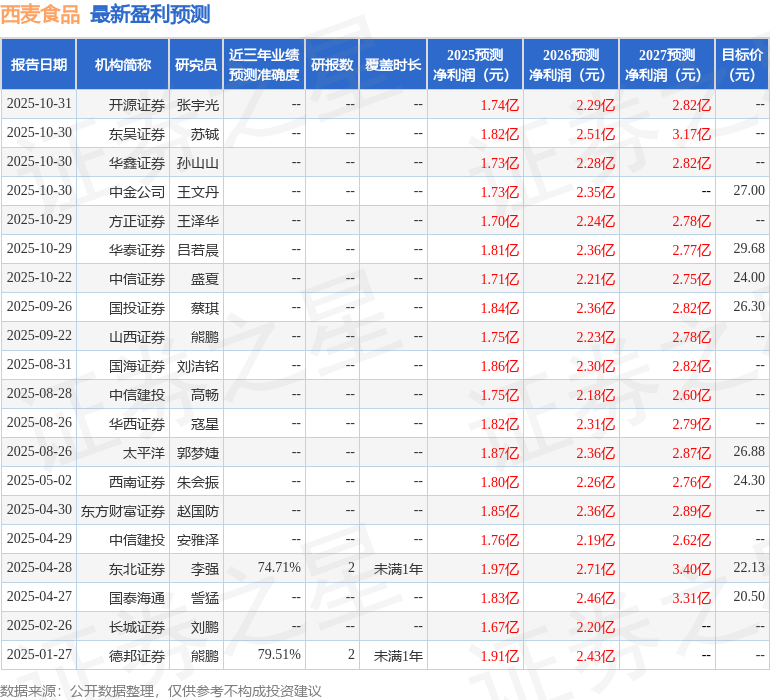
Task: Open the 开源证券 institution entry
Action: [x=137, y=104]
